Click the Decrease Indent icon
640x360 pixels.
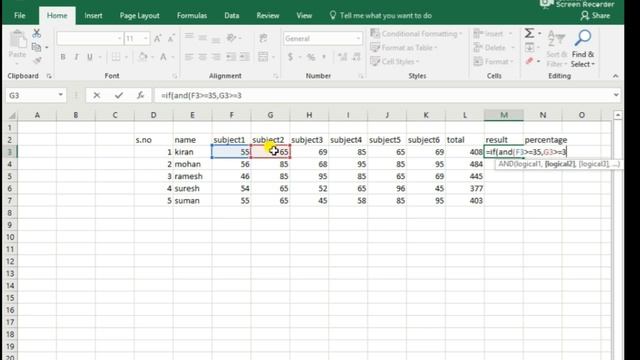231,57
